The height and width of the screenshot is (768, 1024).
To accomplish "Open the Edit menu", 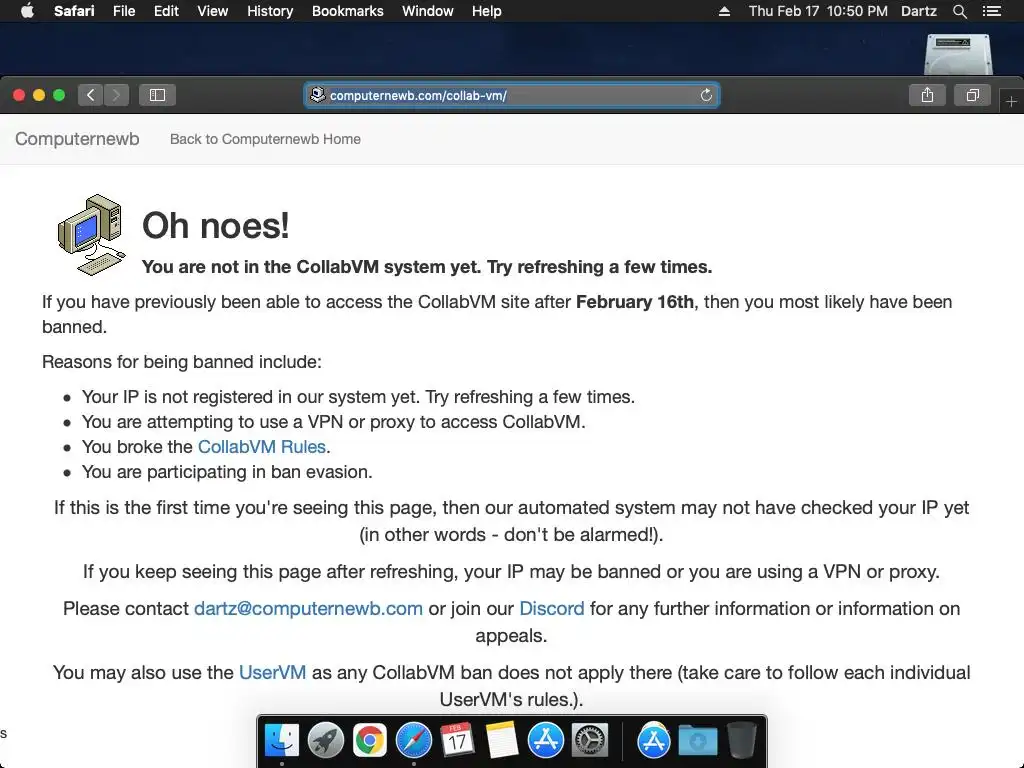I will point(166,11).
